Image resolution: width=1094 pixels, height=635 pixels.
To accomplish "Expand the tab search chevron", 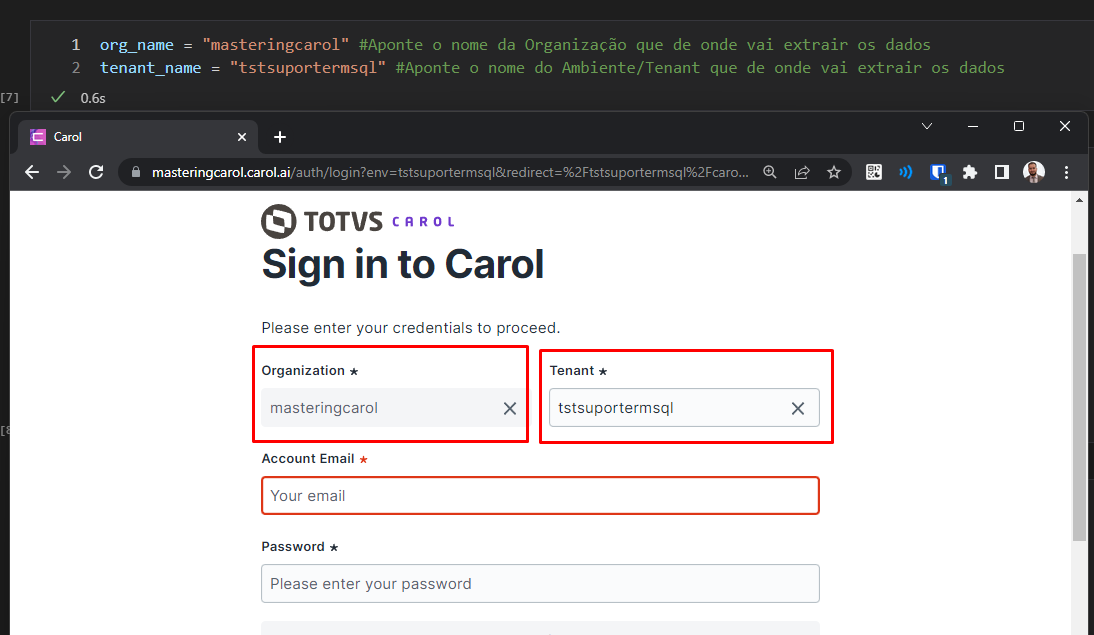I will [x=927, y=126].
